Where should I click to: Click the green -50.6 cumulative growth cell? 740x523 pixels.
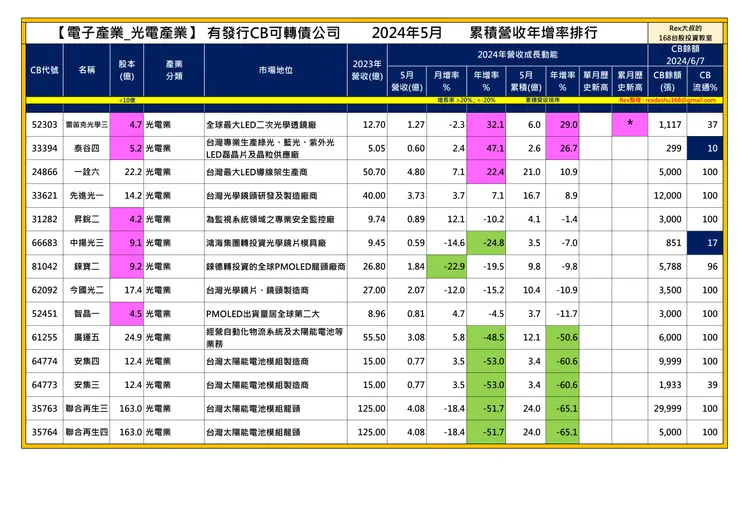point(562,337)
